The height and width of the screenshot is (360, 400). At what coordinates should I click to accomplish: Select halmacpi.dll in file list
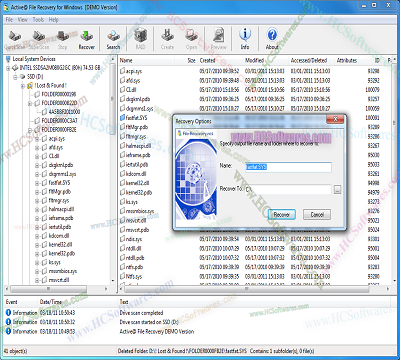tap(138, 146)
